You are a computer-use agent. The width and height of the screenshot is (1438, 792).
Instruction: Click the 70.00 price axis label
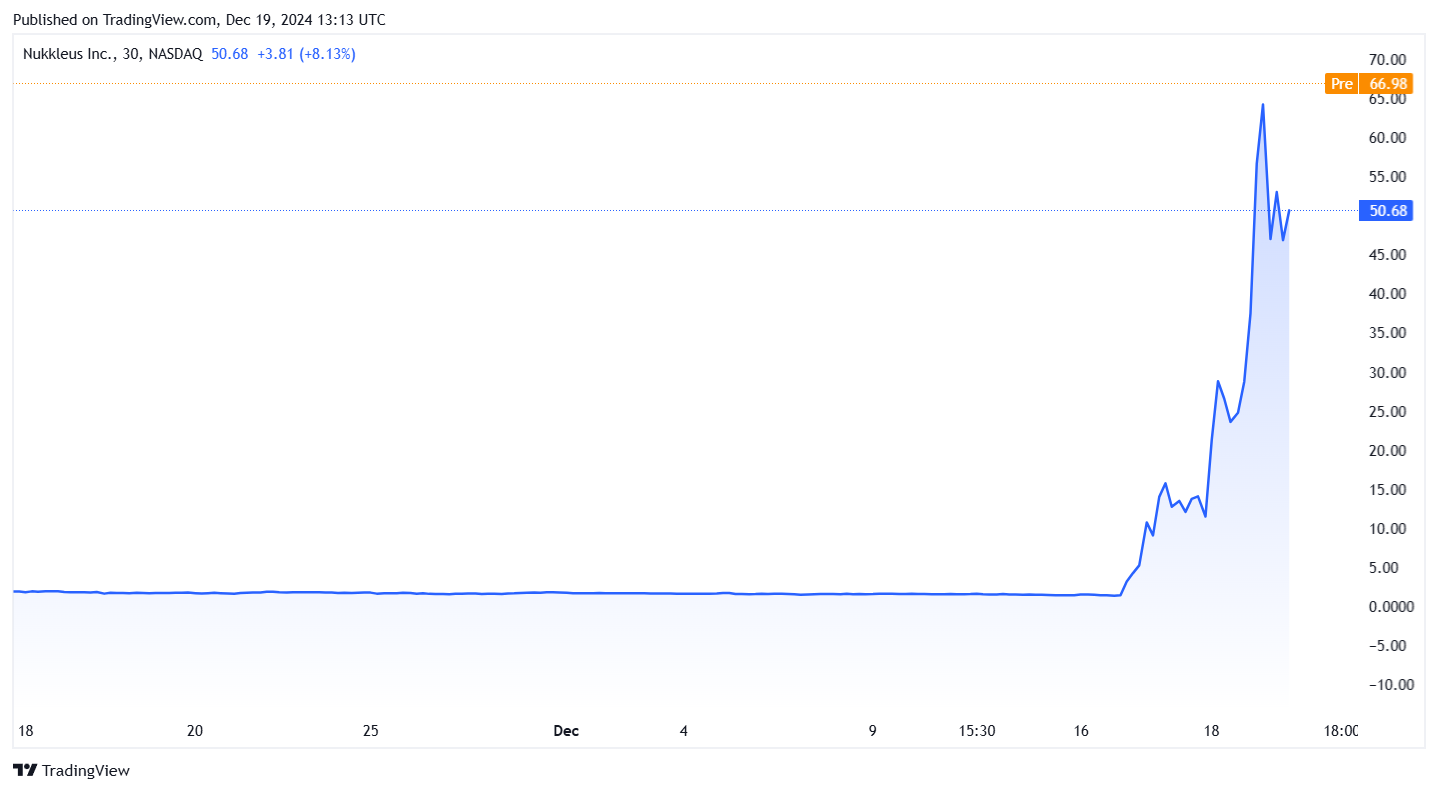click(x=1385, y=59)
